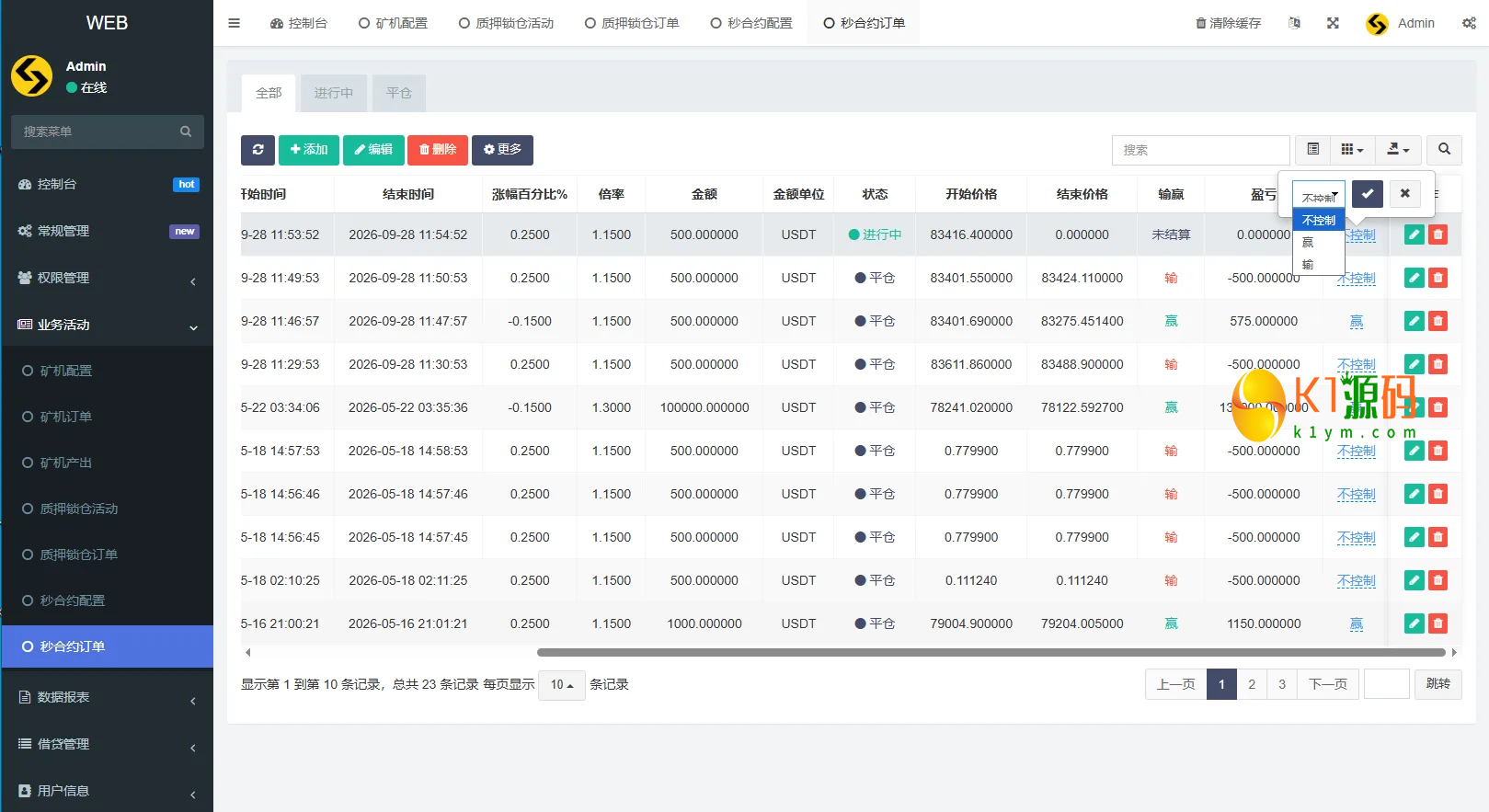Go to page 2 of the records
1489x812 pixels.
pyautogui.click(x=1252, y=684)
